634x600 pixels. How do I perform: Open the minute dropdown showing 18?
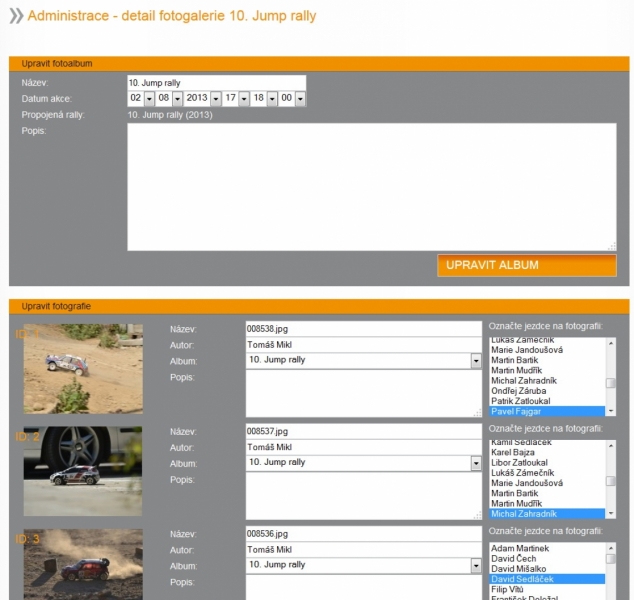[x=264, y=98]
